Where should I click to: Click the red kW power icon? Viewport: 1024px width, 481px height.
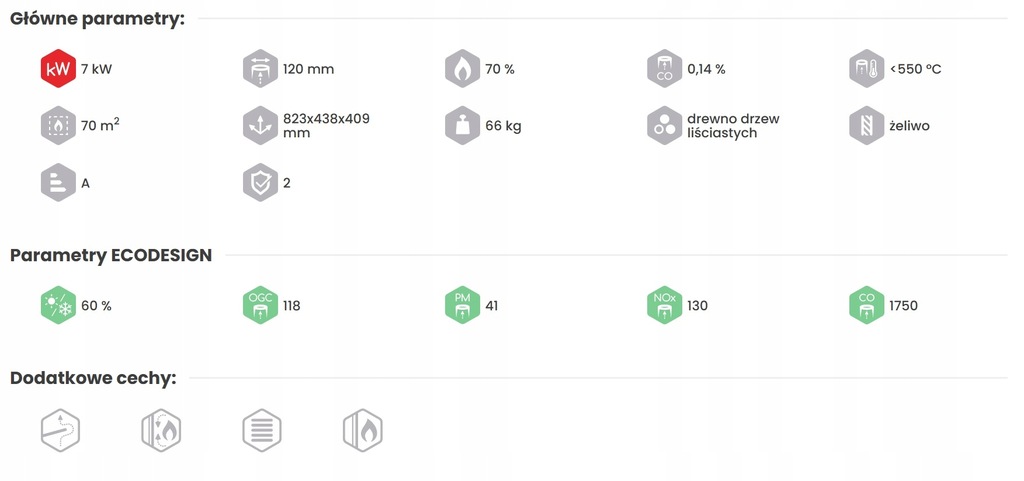(x=58, y=69)
